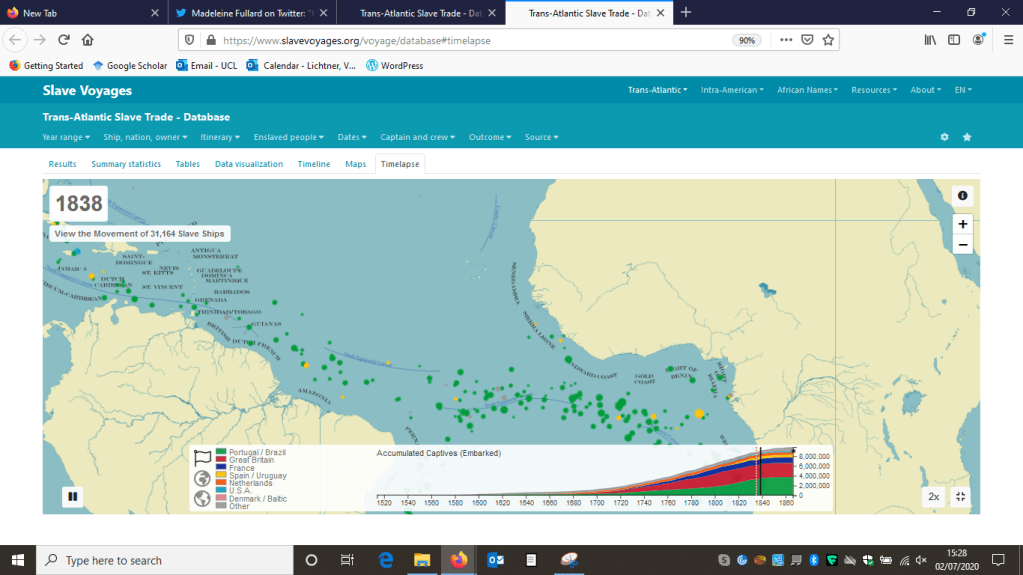
Task: Expand the Year range filter
Action: point(66,137)
